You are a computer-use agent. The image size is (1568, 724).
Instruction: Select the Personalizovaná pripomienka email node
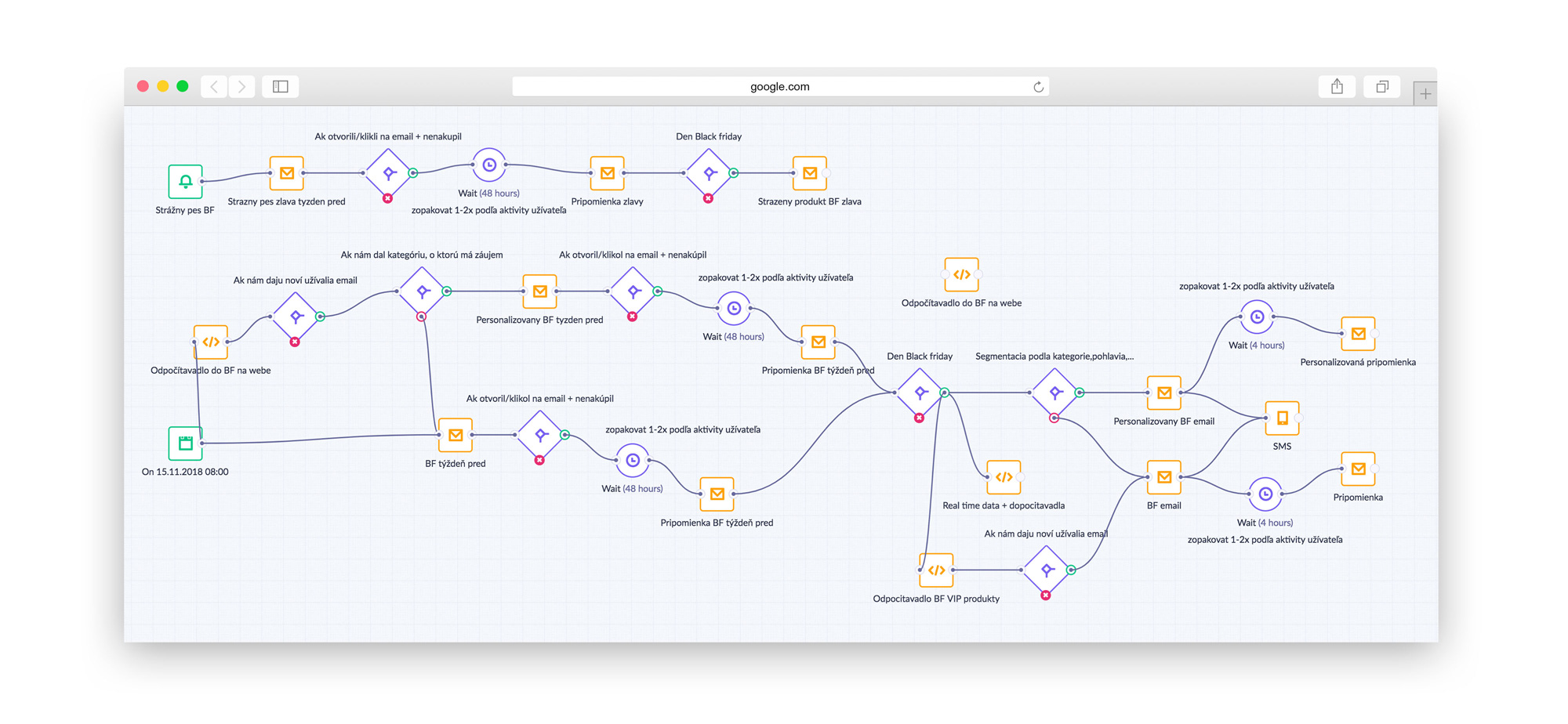click(x=1358, y=334)
